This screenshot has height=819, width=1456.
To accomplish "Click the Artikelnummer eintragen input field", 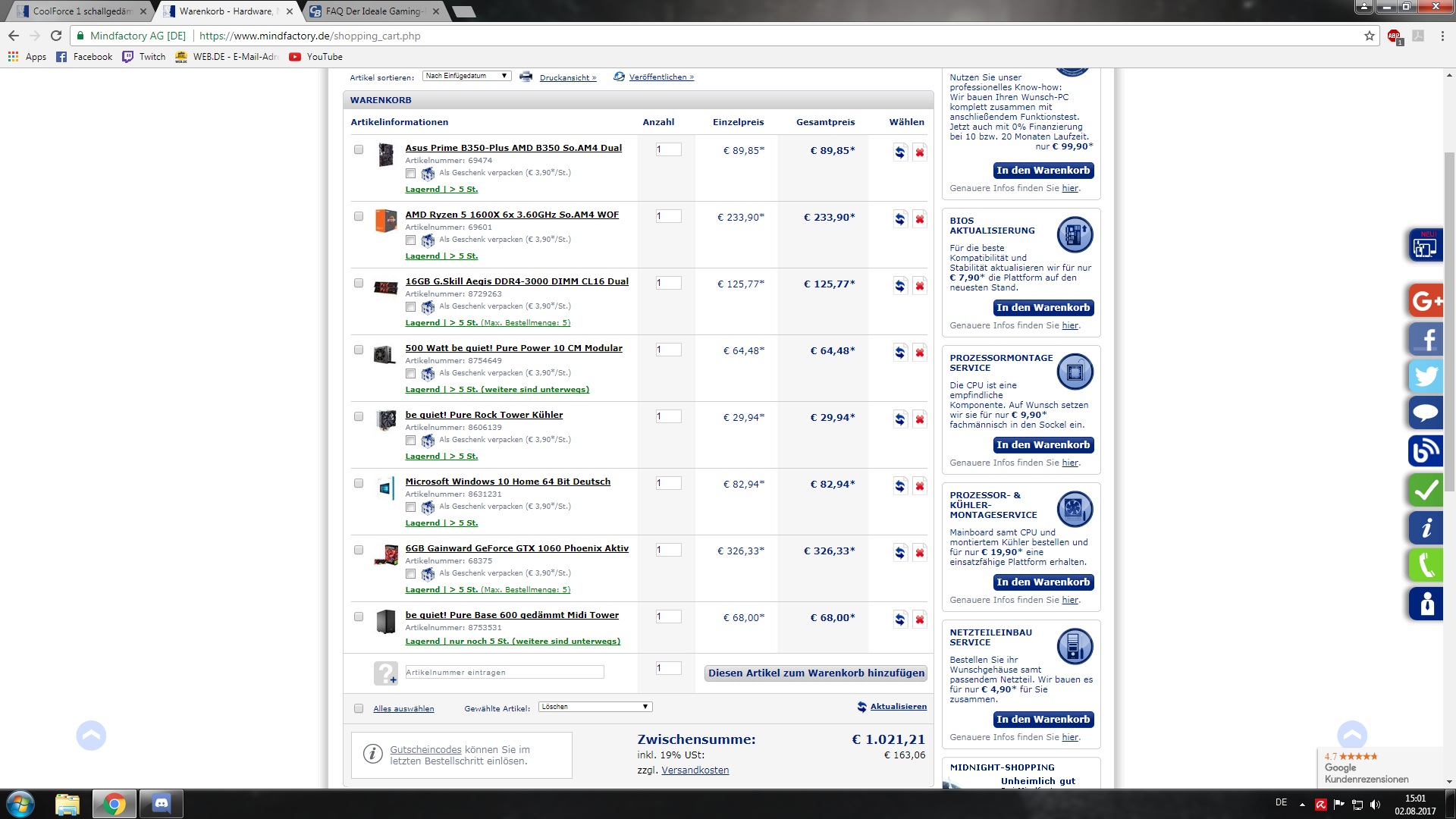I will [504, 673].
